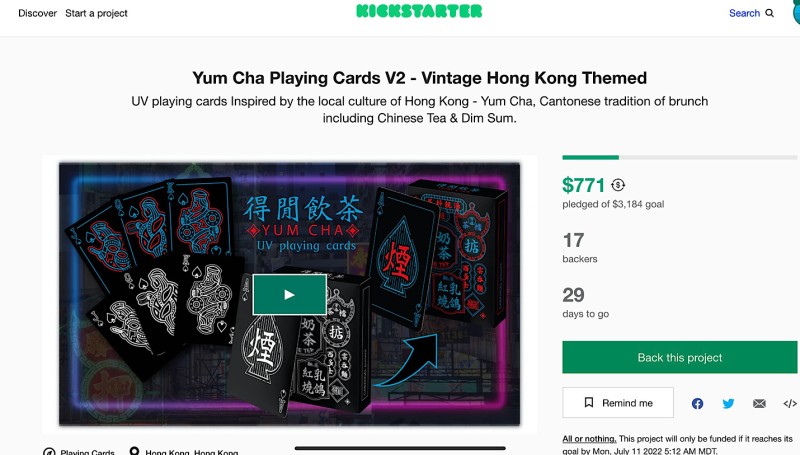Share project by email envelope icon

pos(759,403)
